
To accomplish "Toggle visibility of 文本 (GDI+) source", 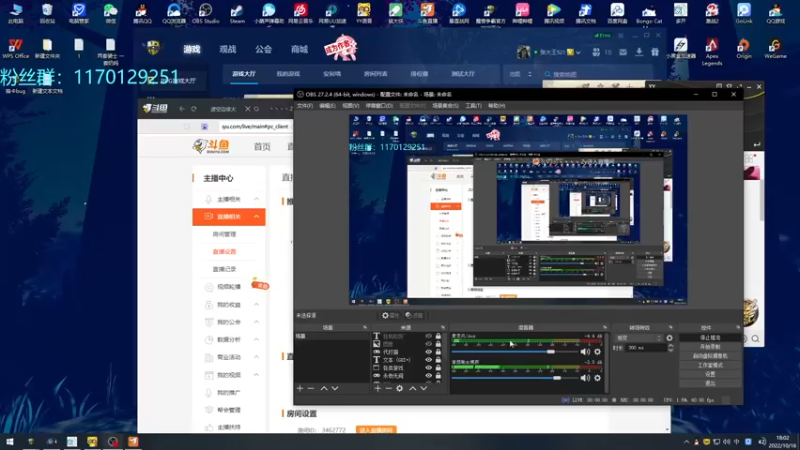I will [429, 360].
